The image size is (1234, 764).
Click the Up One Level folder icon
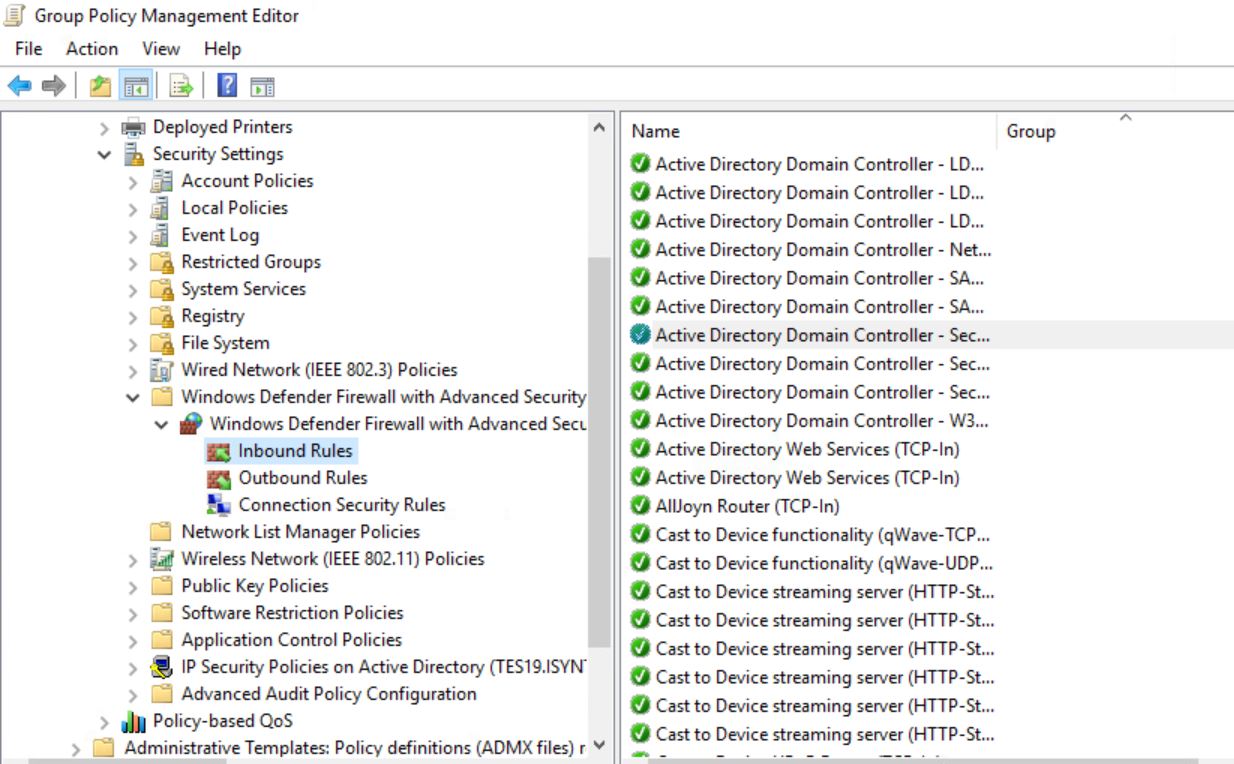(99, 84)
